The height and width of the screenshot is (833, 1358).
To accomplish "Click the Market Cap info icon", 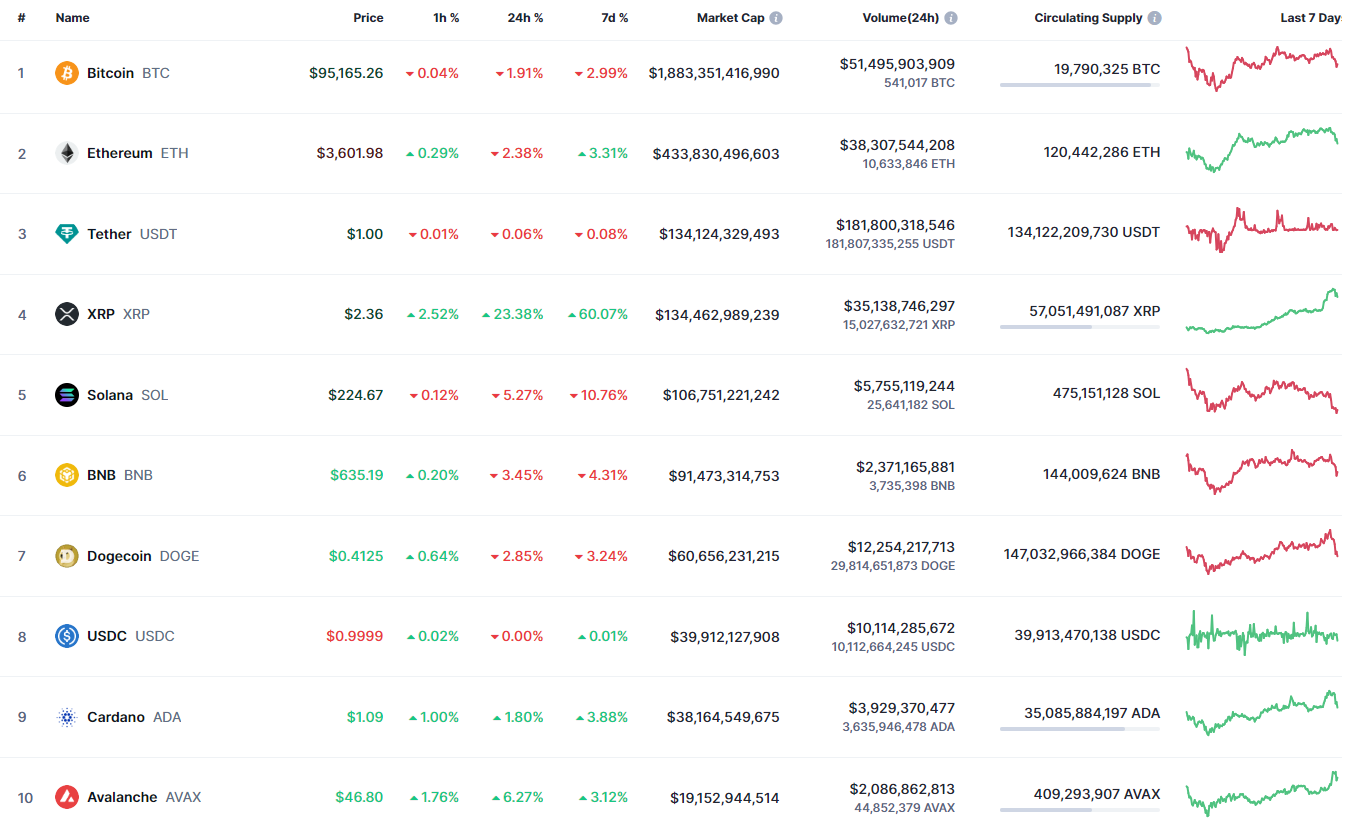I will point(776,18).
